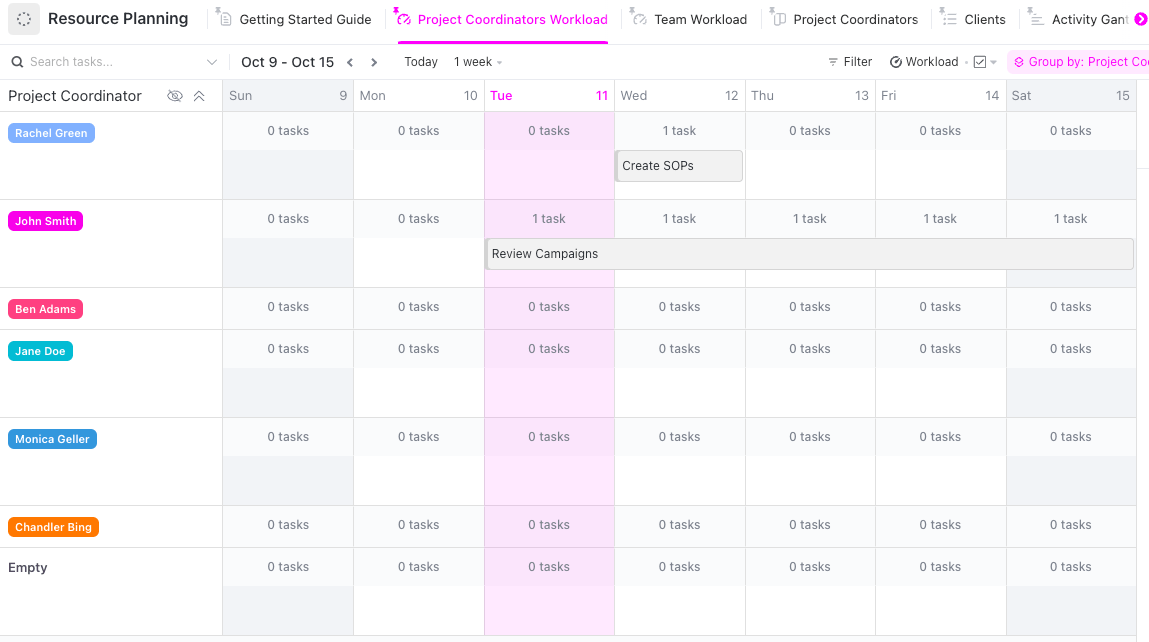Image resolution: width=1149 pixels, height=642 pixels.
Task: Toggle the checkbox next to Workload
Action: tap(980, 62)
